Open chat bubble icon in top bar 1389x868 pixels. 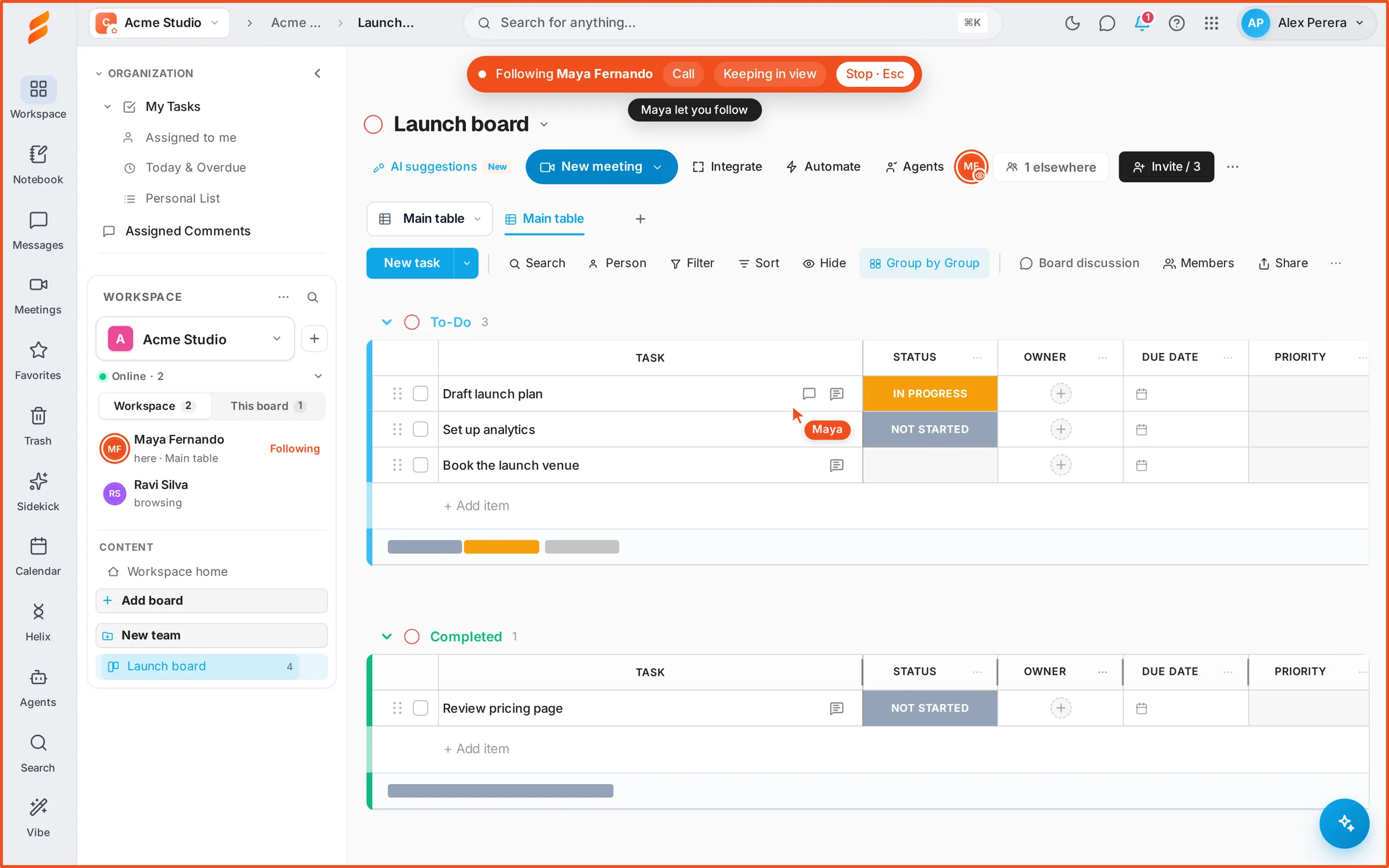[1107, 23]
